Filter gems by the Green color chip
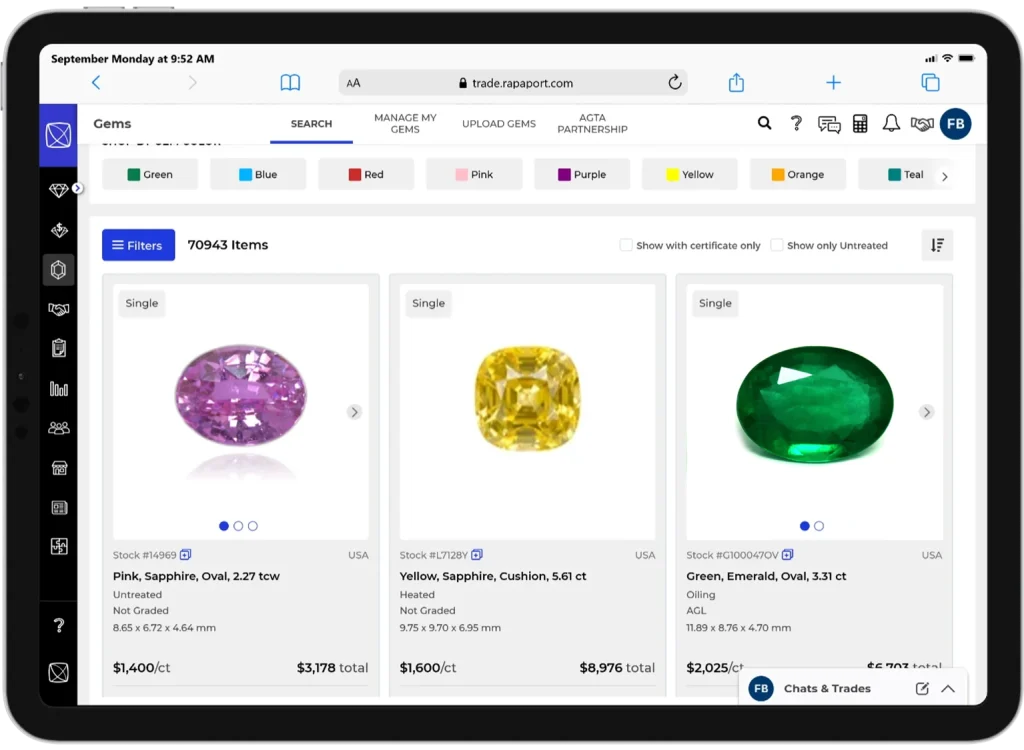 [150, 174]
